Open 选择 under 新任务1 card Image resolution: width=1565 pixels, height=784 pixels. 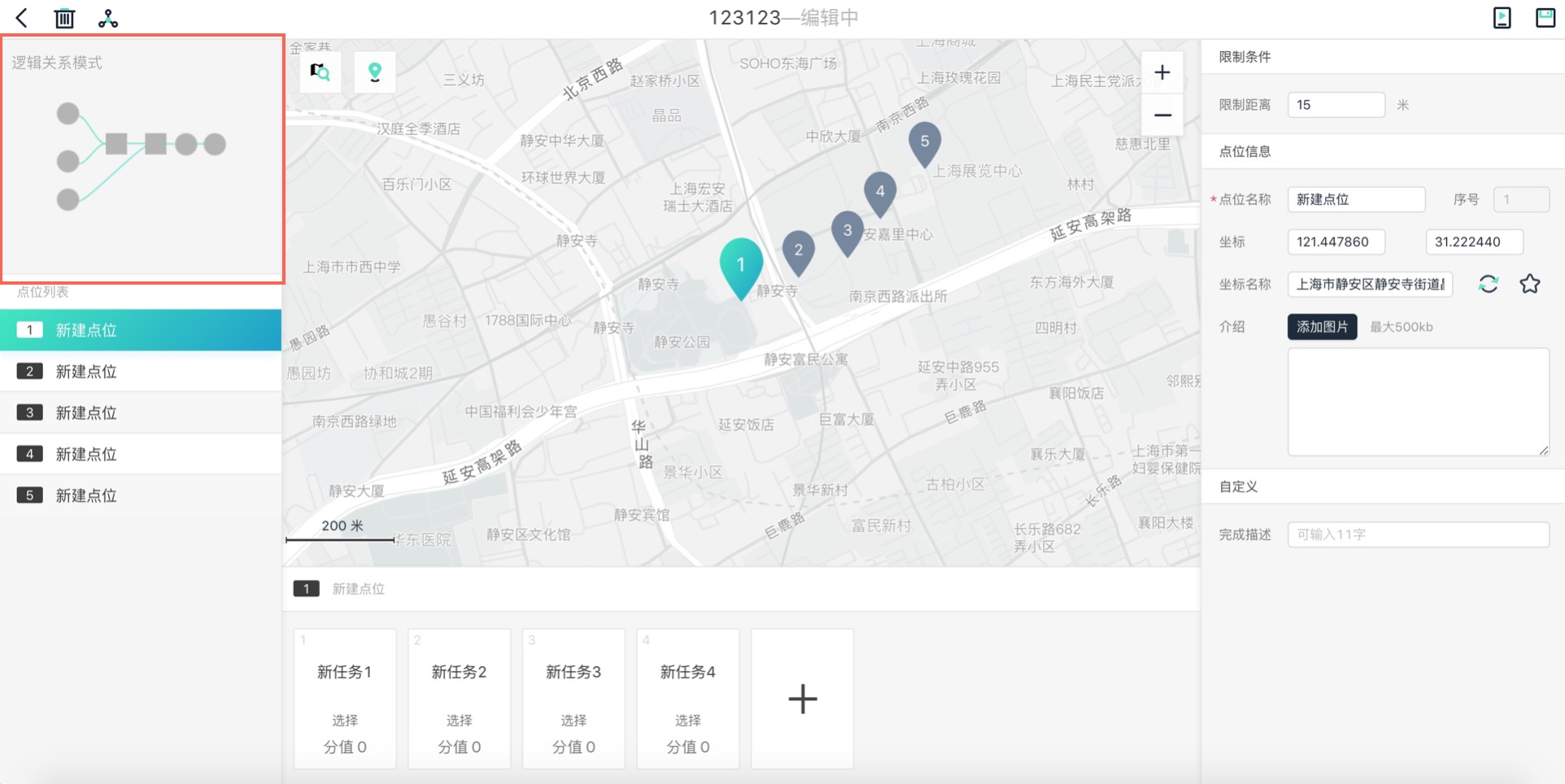click(344, 719)
